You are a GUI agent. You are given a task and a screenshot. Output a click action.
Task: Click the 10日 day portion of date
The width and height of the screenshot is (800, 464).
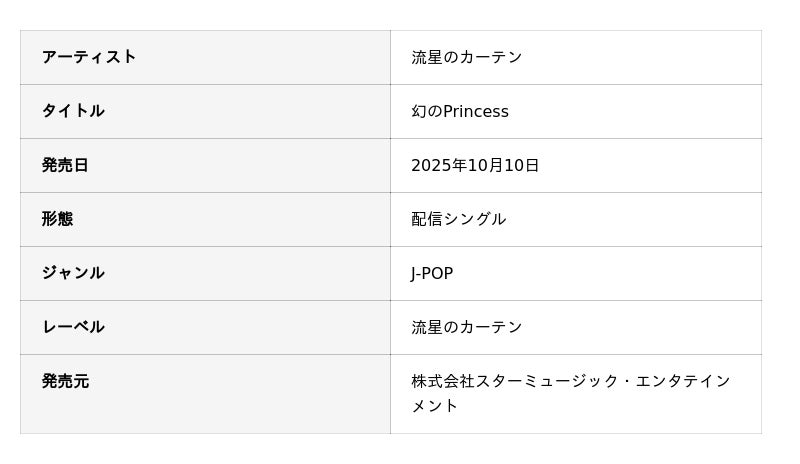coord(522,165)
